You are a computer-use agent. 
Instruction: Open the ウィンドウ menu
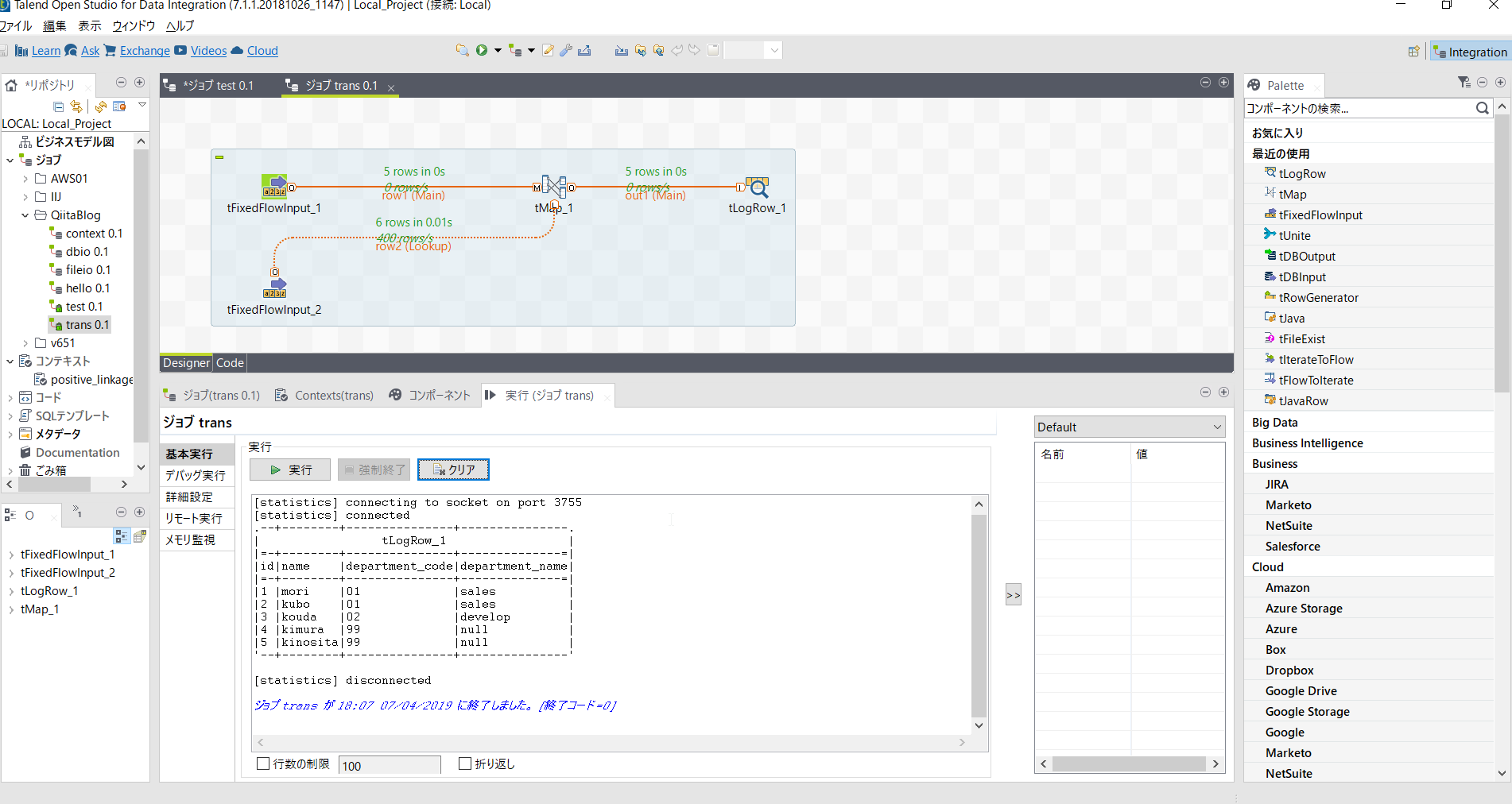click(133, 25)
